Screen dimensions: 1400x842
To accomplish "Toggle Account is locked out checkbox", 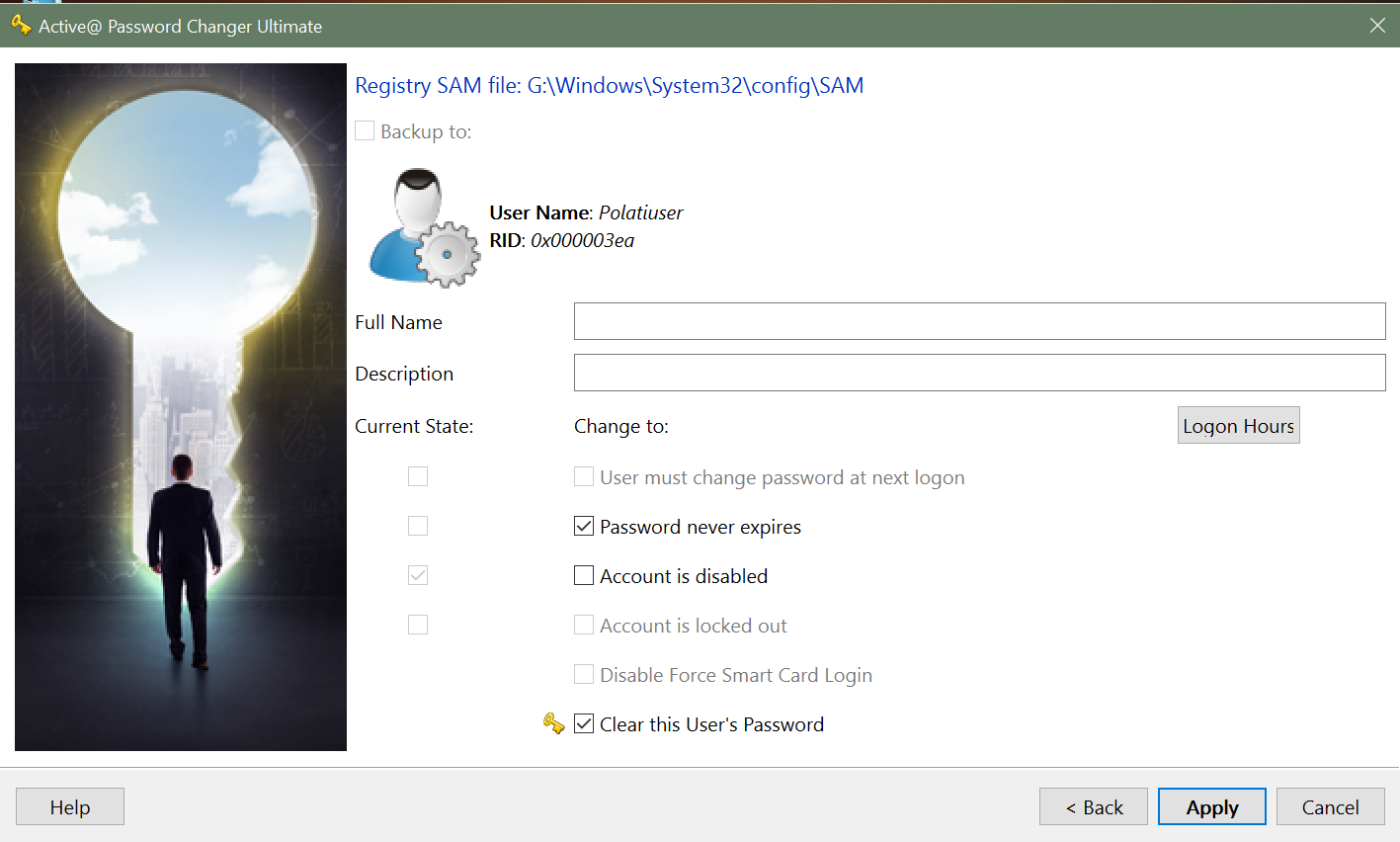I will click(x=584, y=626).
